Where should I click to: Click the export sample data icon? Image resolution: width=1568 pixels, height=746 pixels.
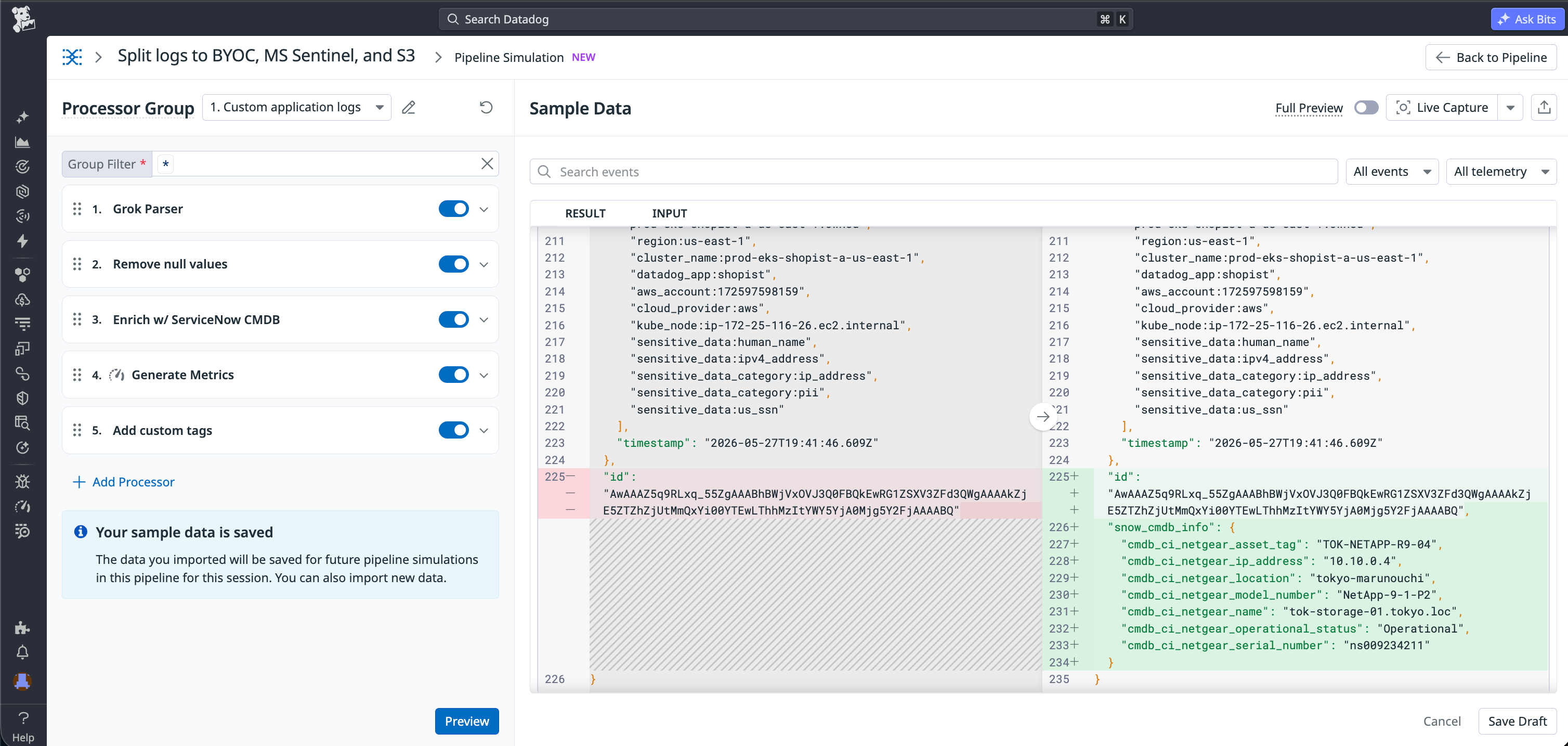[1544, 108]
